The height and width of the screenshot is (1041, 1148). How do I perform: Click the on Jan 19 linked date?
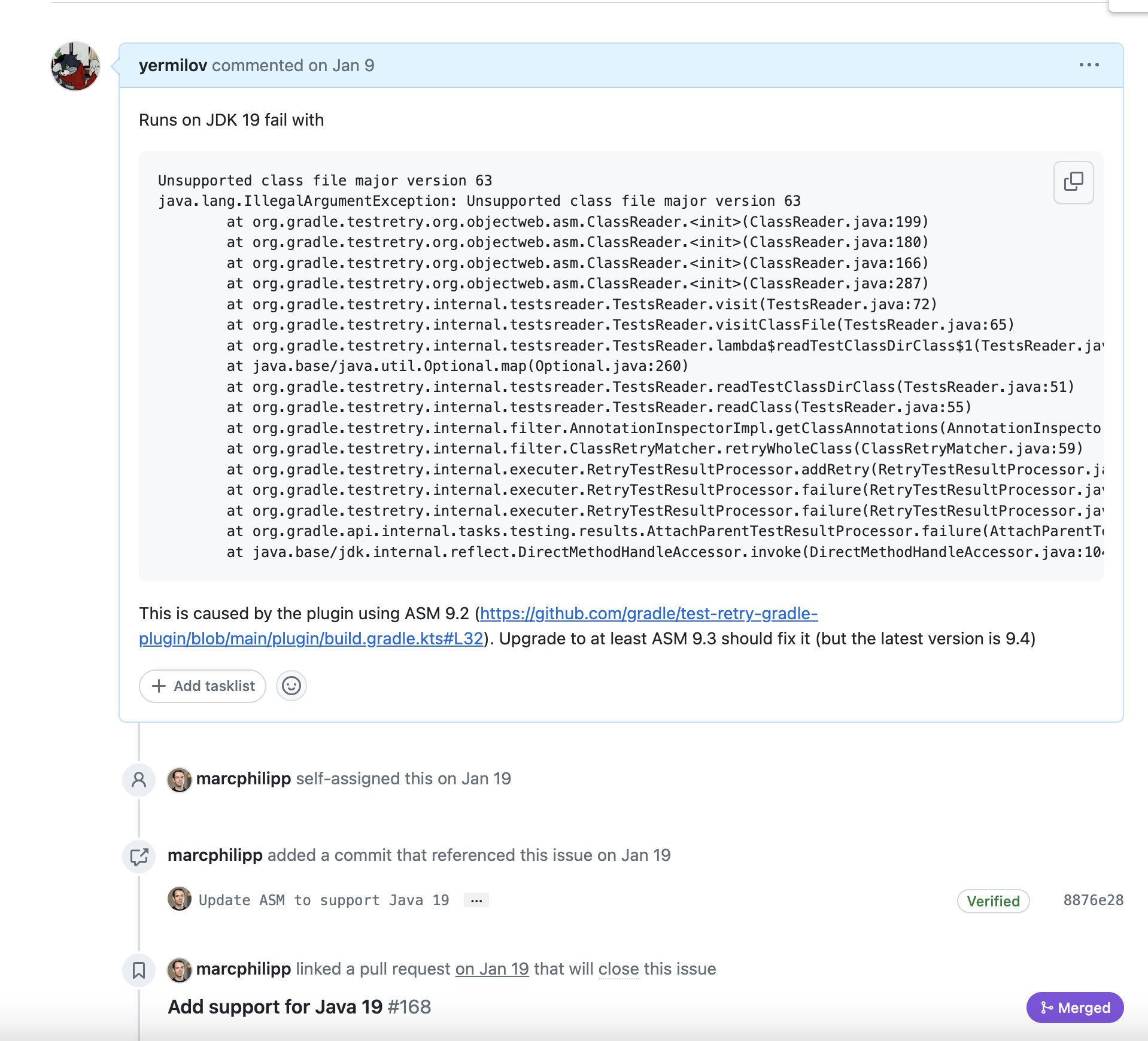pyautogui.click(x=492, y=969)
